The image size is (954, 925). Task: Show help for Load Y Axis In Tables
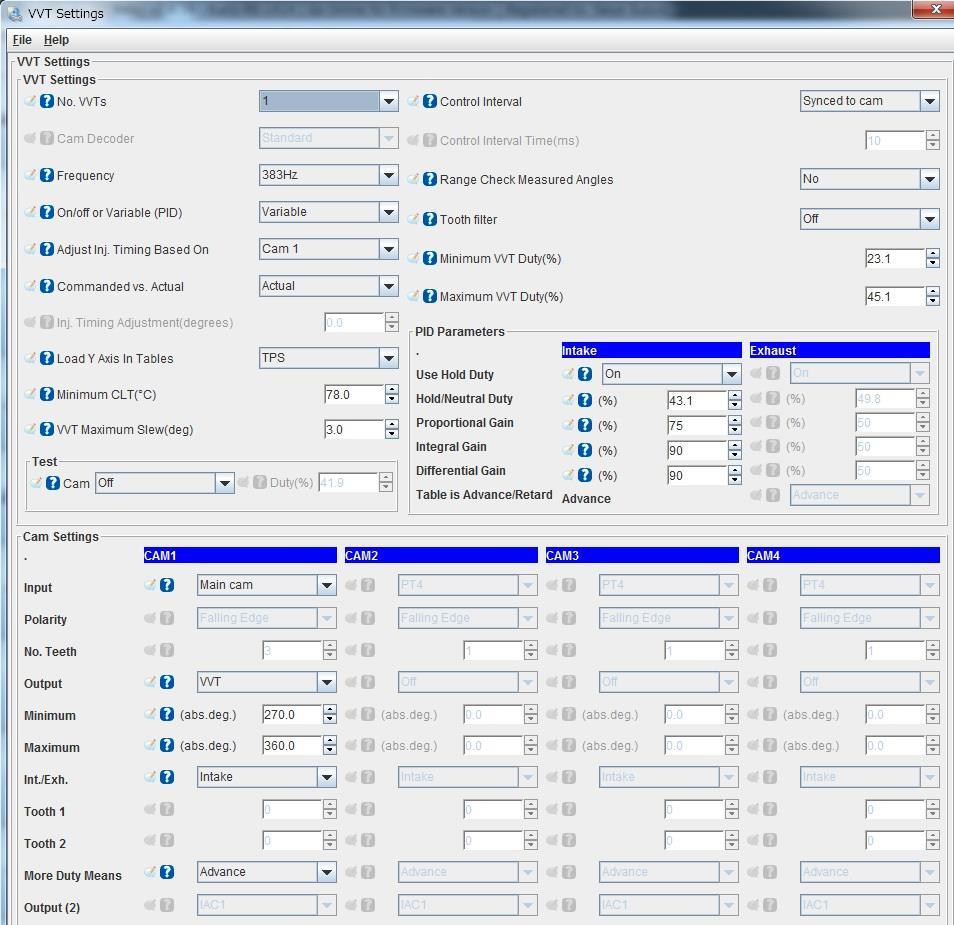tap(47, 358)
